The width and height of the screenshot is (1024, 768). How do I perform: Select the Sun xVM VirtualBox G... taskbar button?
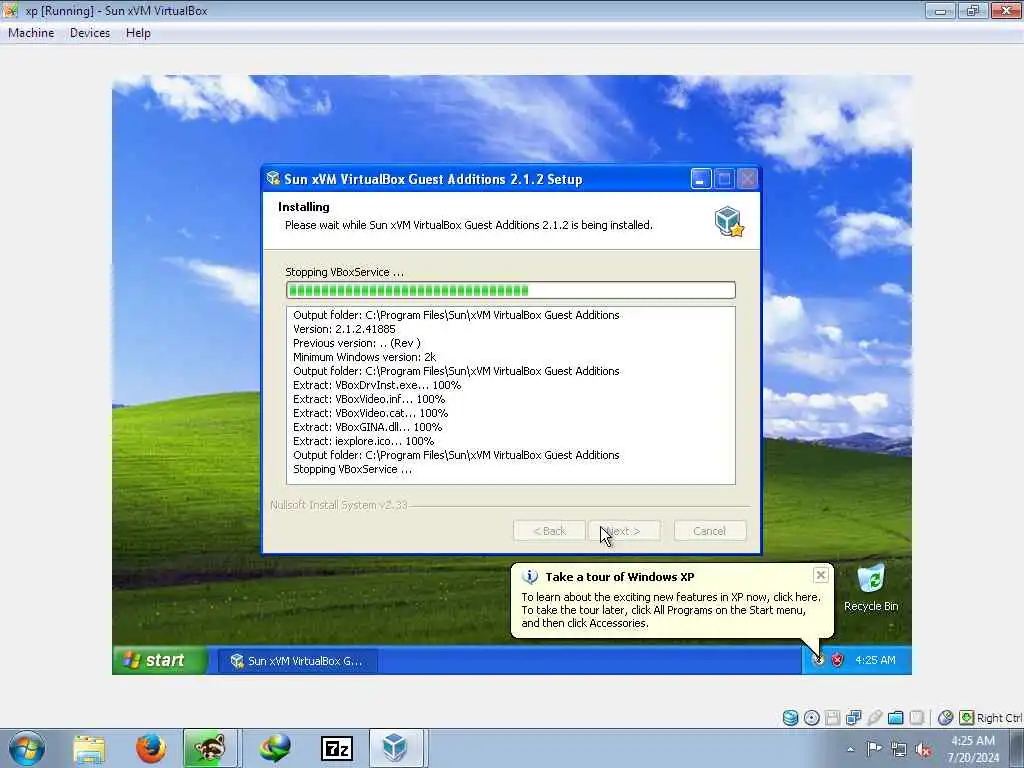click(297, 661)
